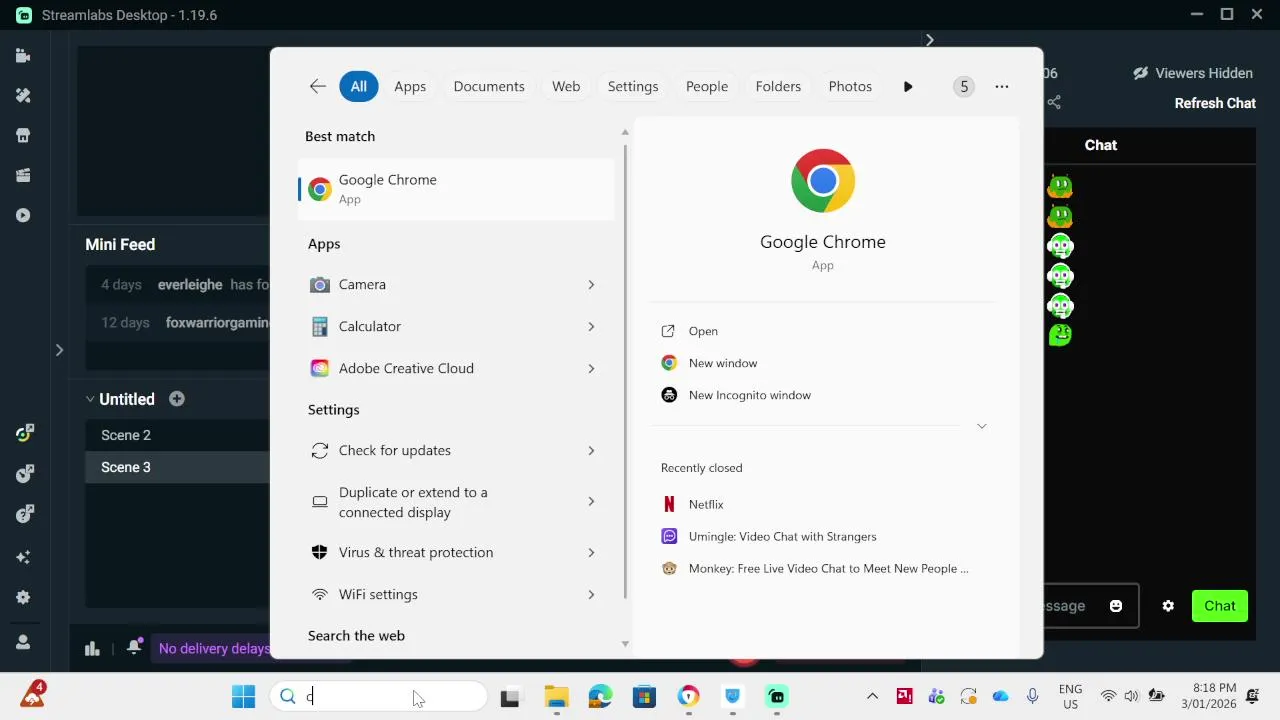This screenshot has height=720, width=1280.
Task: Open Microsoft Store from the taskbar
Action: [644, 697]
